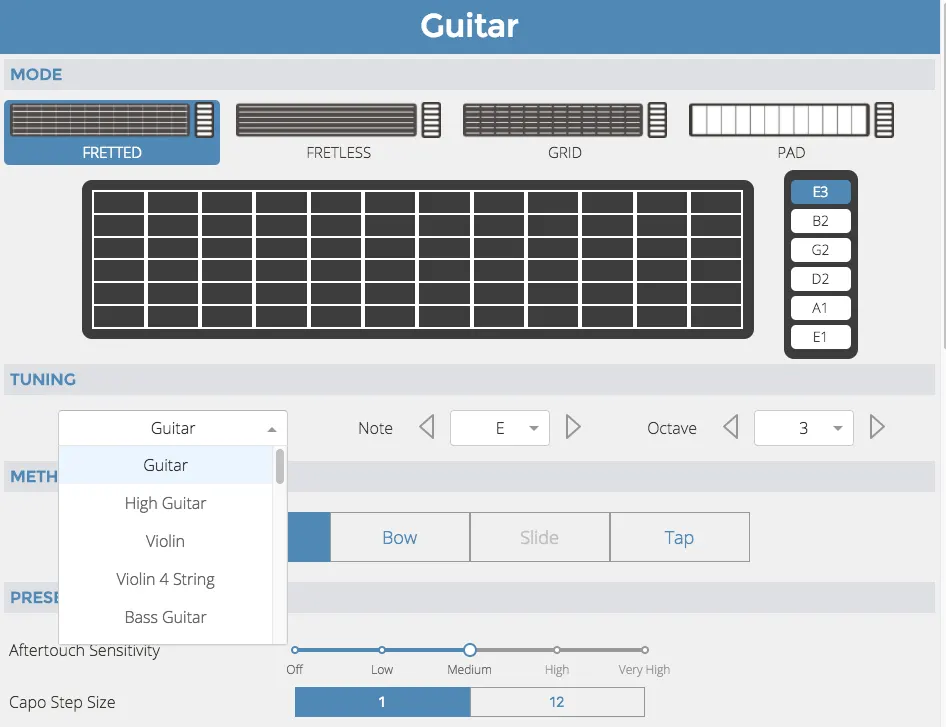
Task: Select the Bow method
Action: coord(400,537)
